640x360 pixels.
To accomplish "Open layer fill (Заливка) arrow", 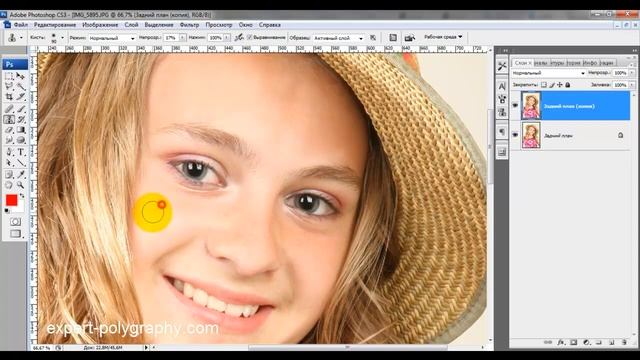I will pos(632,85).
